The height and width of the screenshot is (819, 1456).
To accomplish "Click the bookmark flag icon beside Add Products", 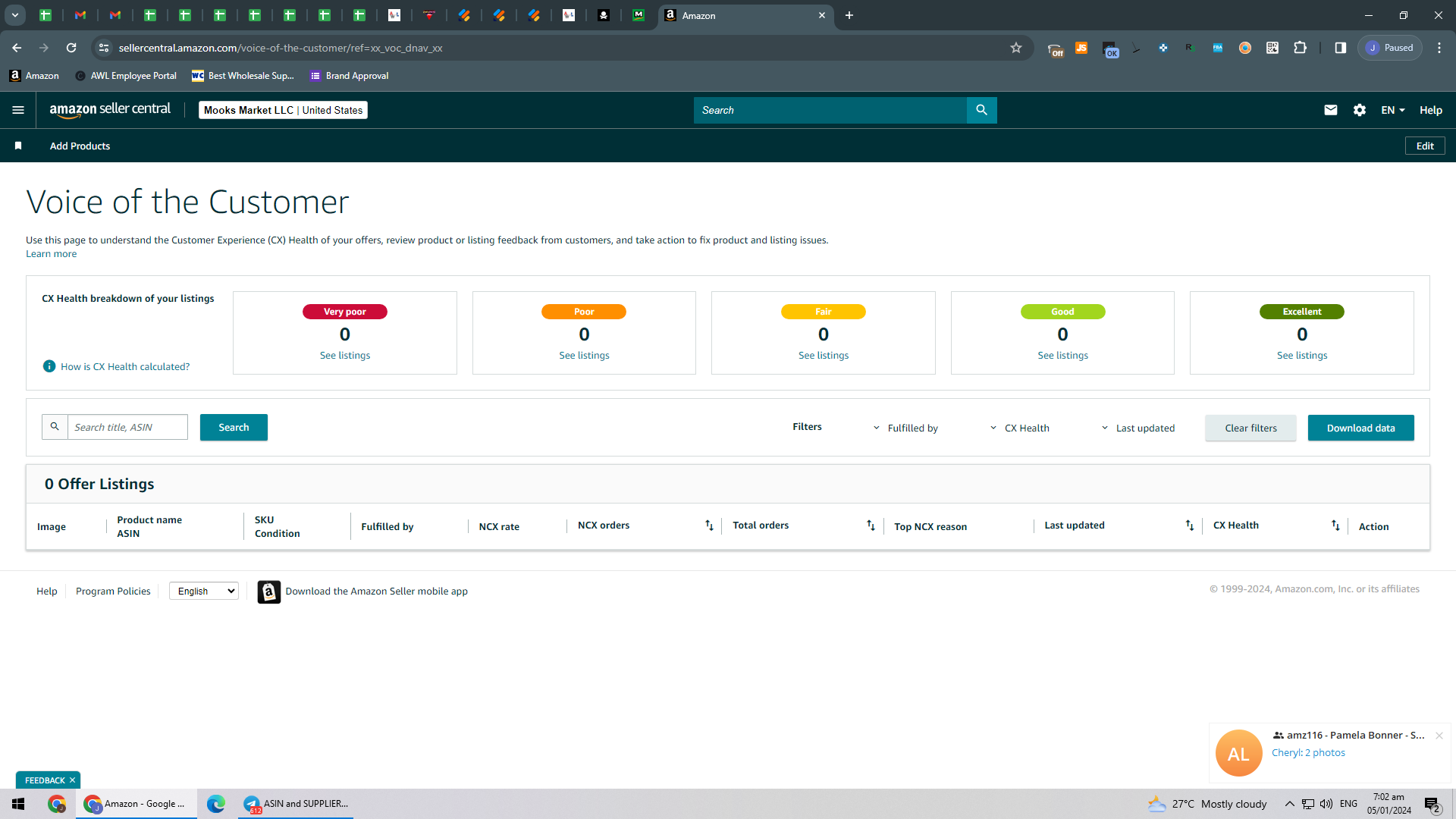I will [18, 146].
